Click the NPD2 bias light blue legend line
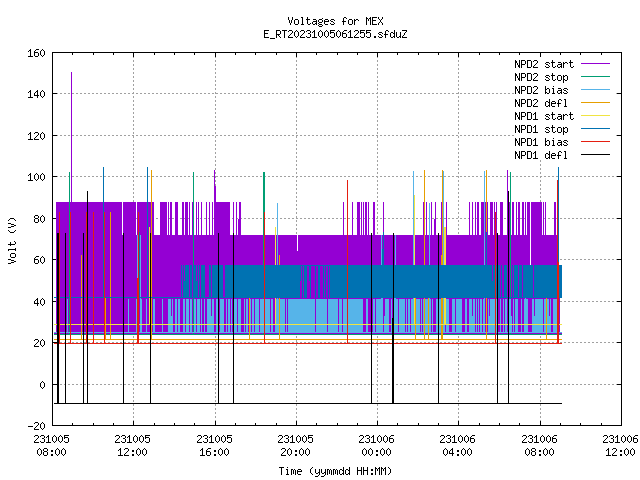The height and width of the screenshot is (480, 640). [x=595, y=90]
